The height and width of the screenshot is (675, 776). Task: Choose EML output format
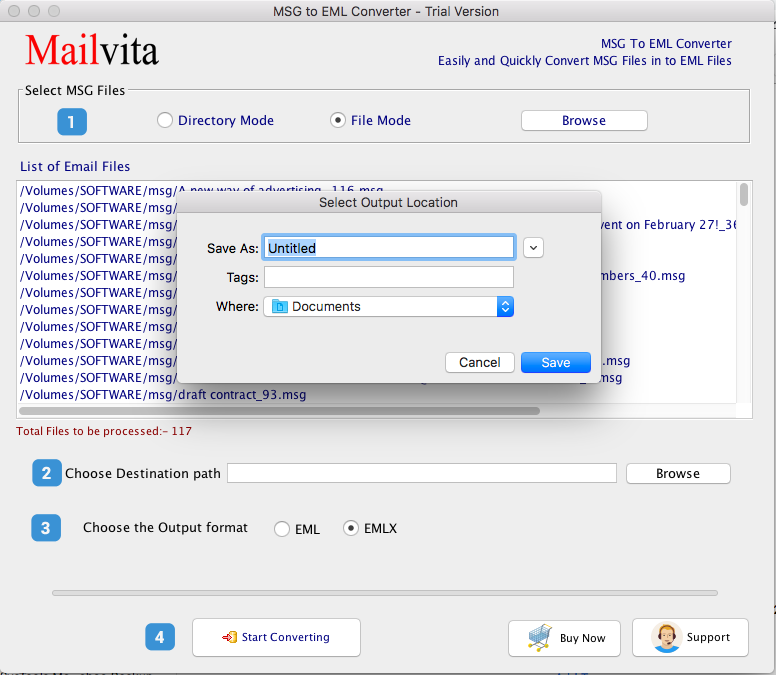[x=282, y=529]
